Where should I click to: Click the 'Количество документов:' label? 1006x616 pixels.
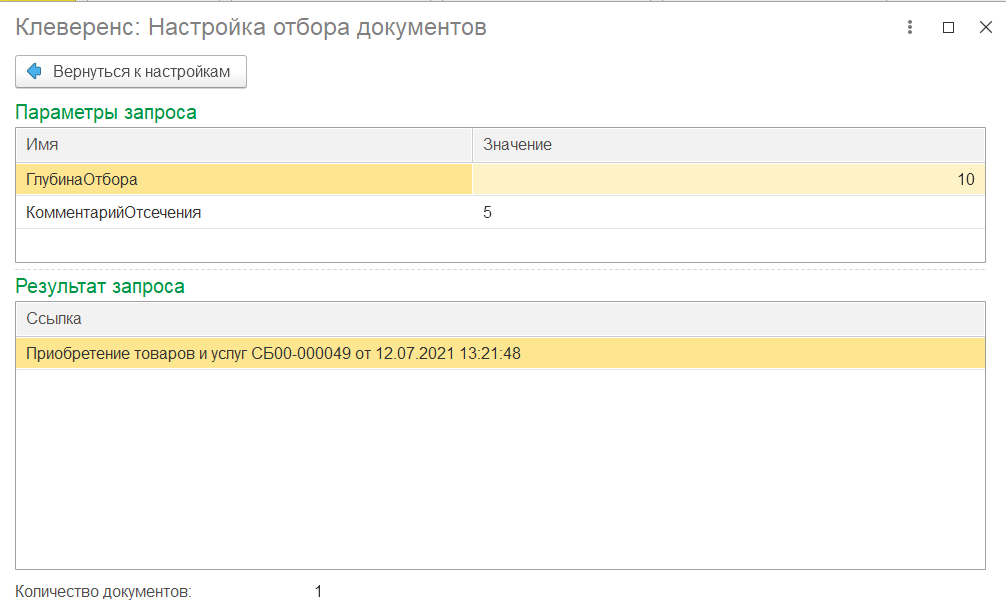pos(103,592)
